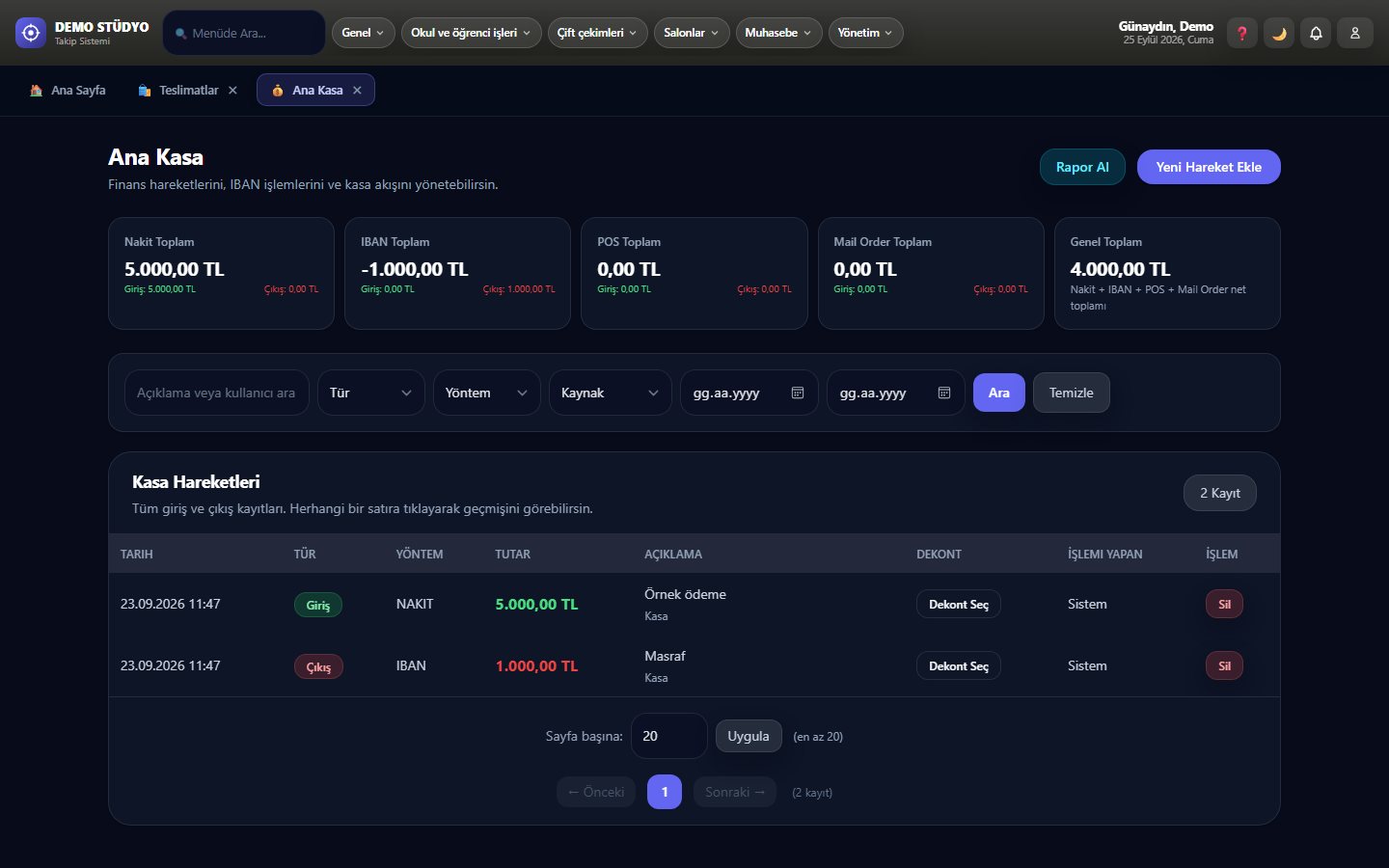Click the Çıkış badge in second row
The image size is (1389, 868).
318,666
